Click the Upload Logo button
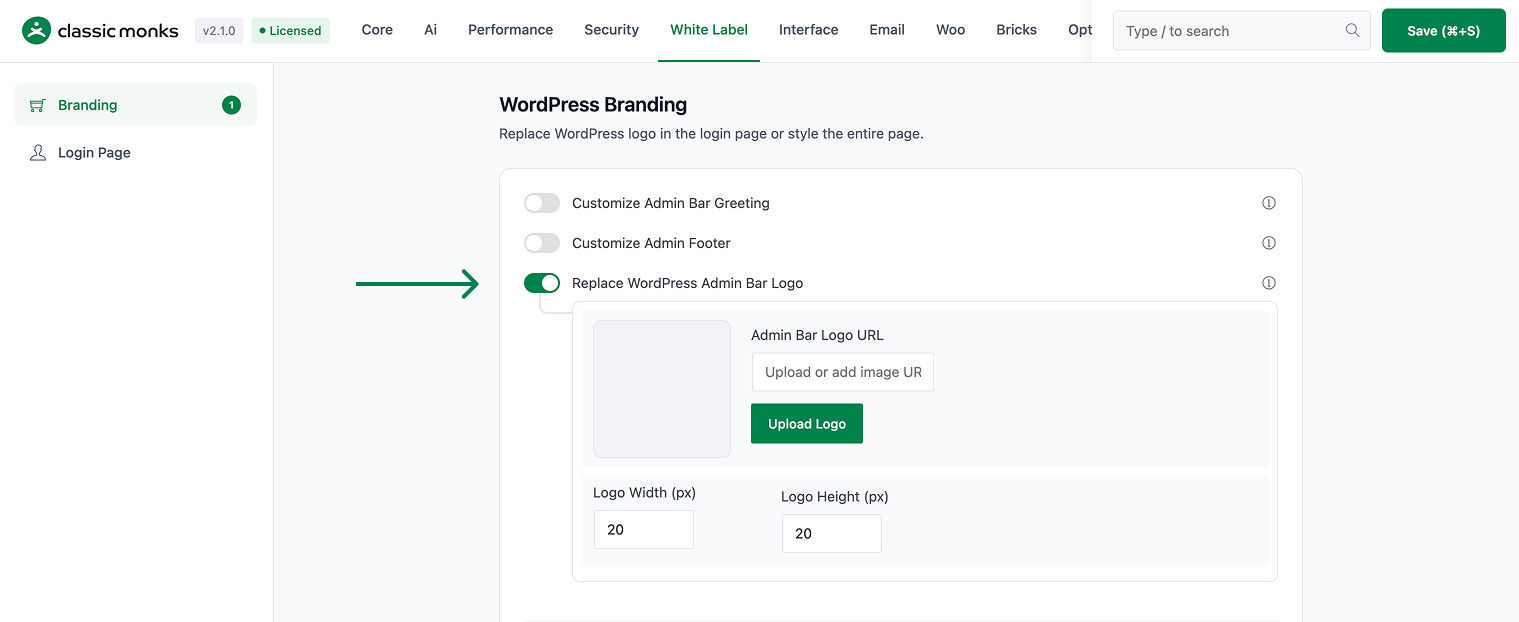The image size is (1519, 622). click(807, 424)
